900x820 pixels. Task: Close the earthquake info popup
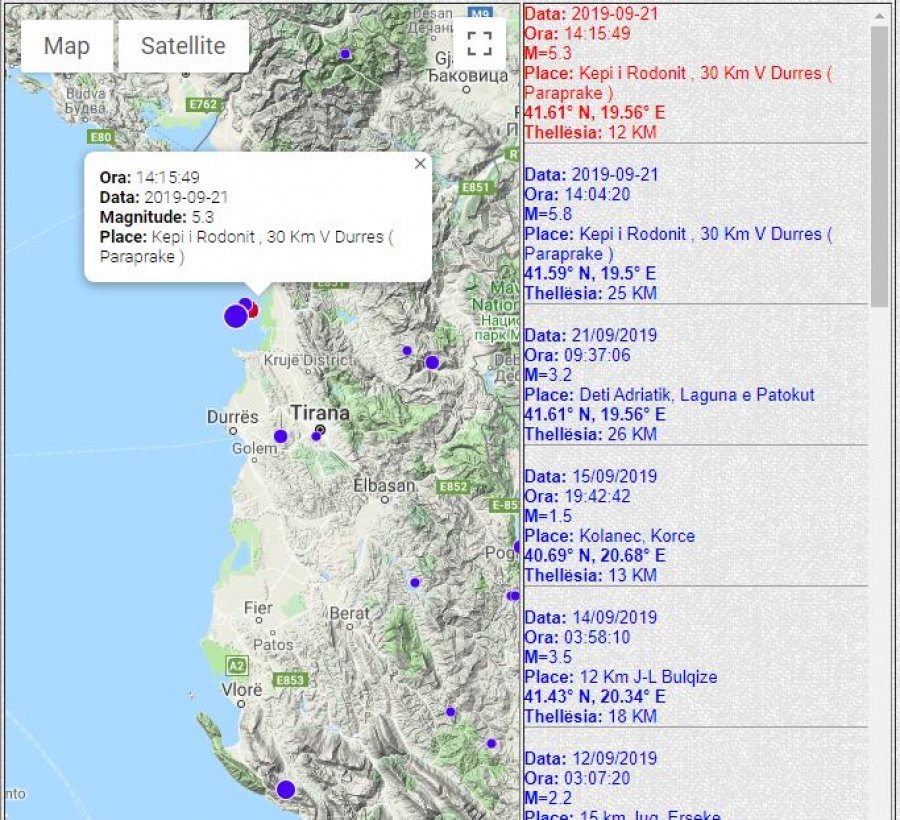(x=420, y=164)
